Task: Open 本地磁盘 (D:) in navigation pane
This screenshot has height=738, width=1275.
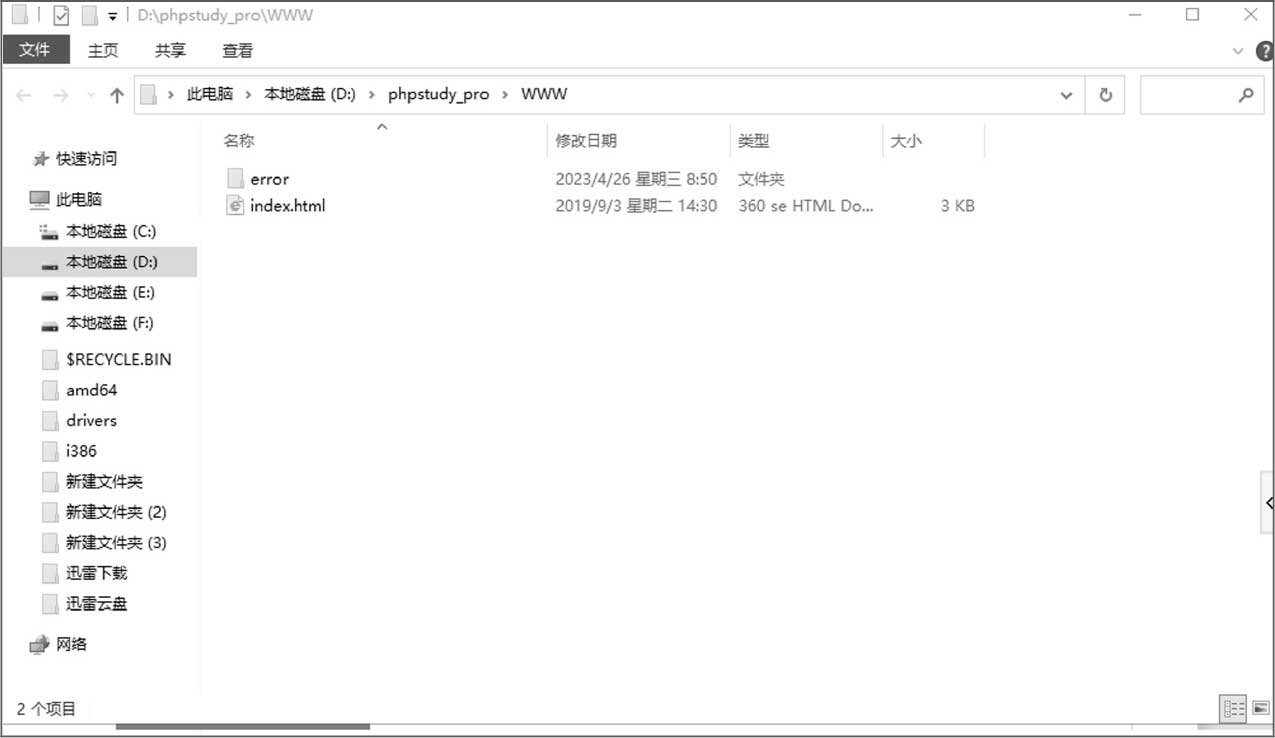Action: [x=112, y=262]
